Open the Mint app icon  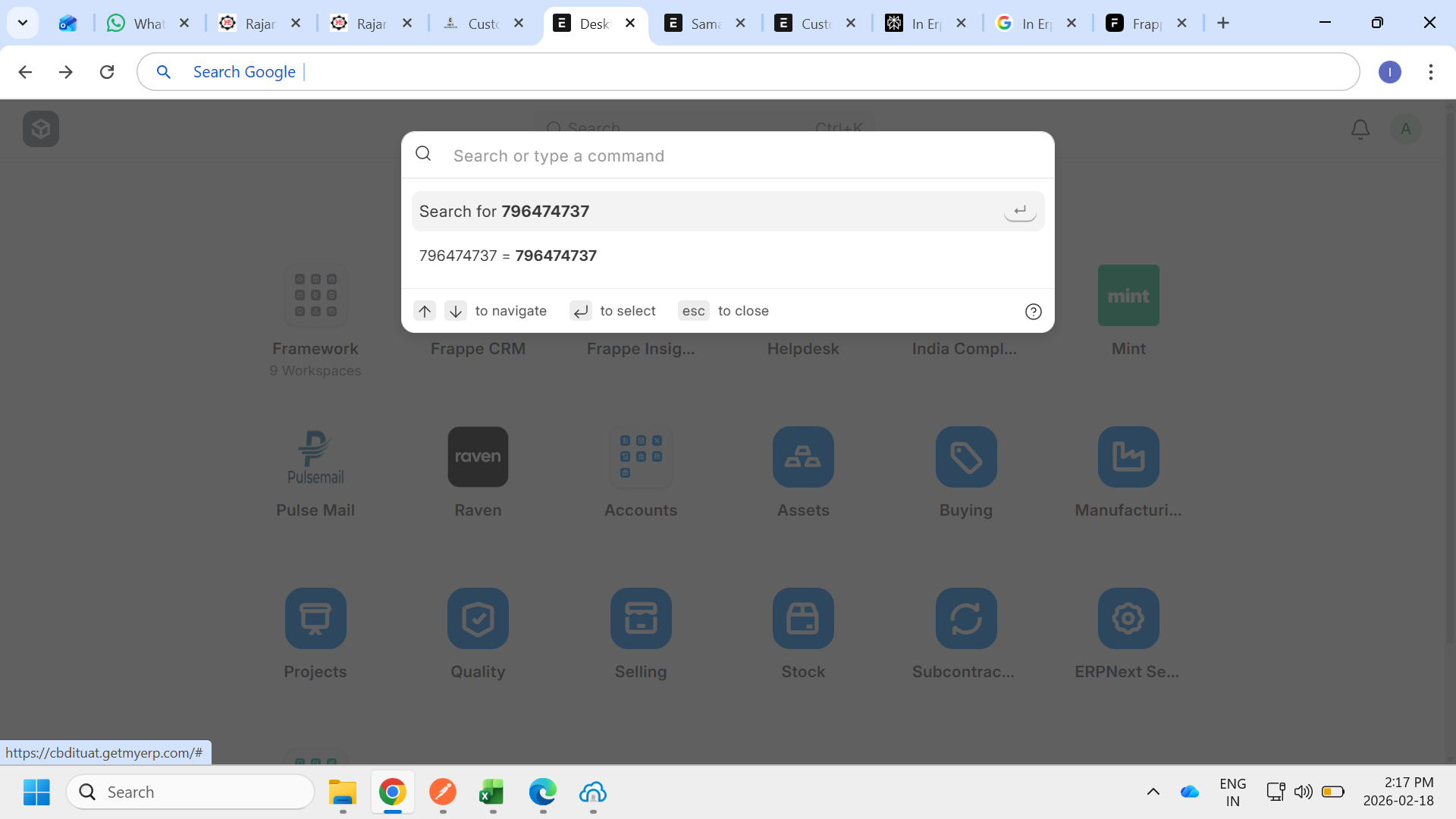[x=1128, y=296]
